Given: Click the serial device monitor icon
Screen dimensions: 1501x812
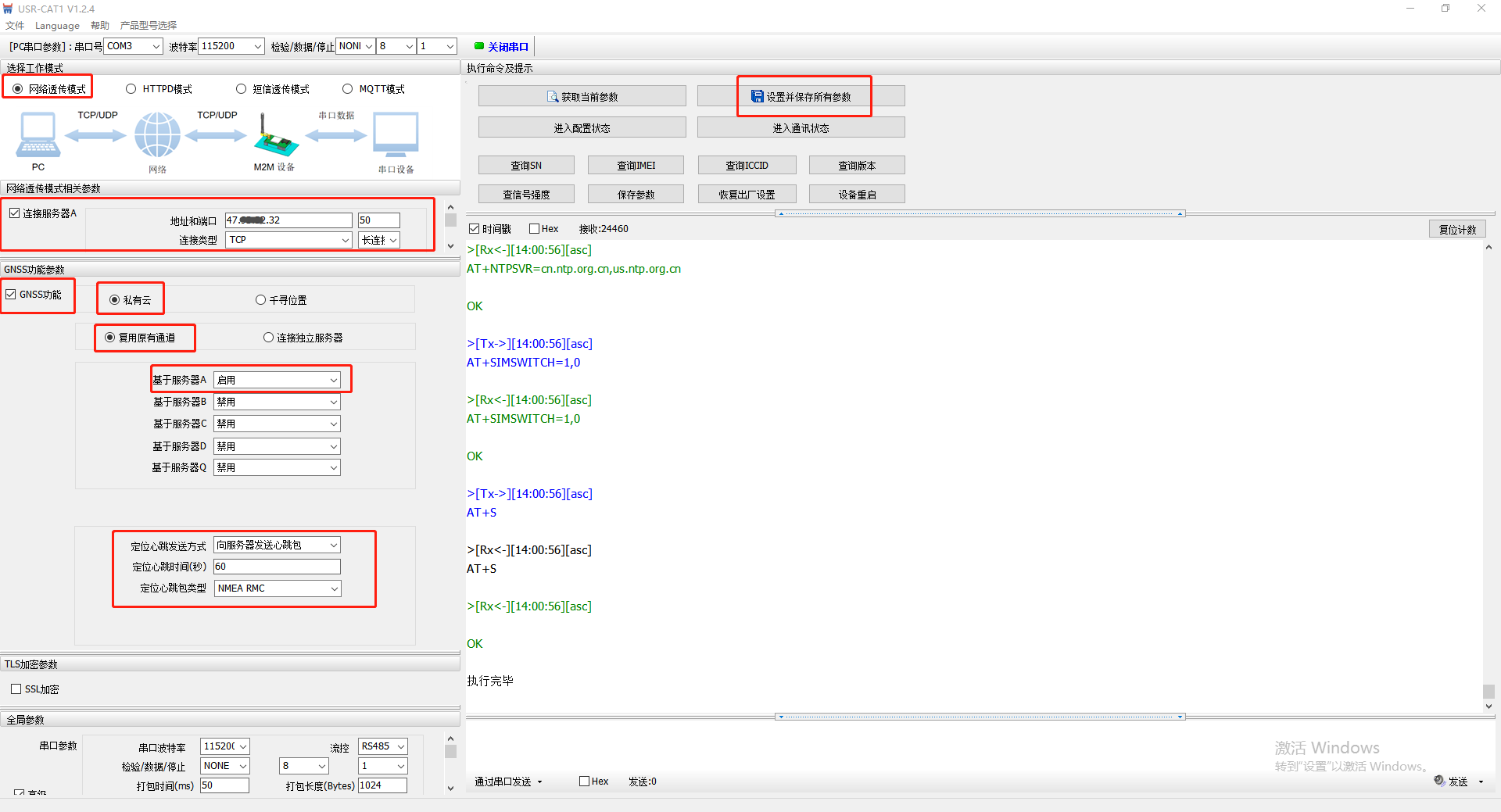Looking at the screenshot, I should (396, 134).
